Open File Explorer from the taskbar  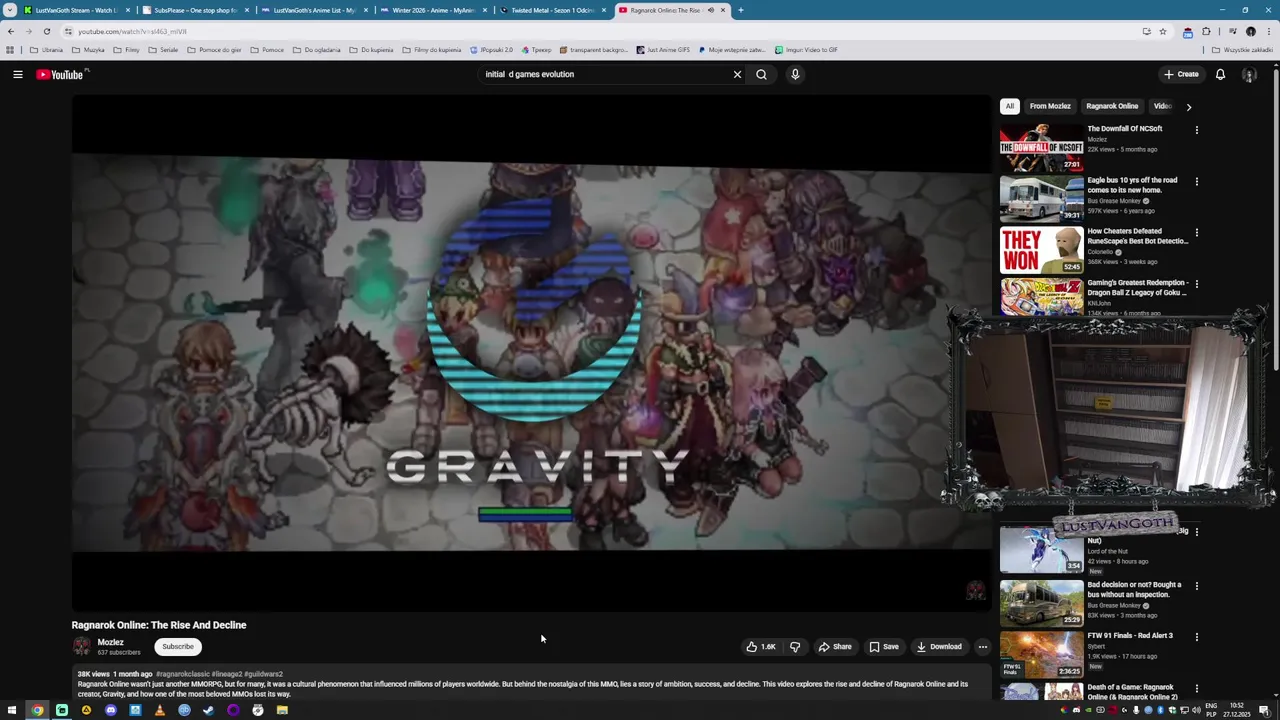pyautogui.click(x=282, y=711)
